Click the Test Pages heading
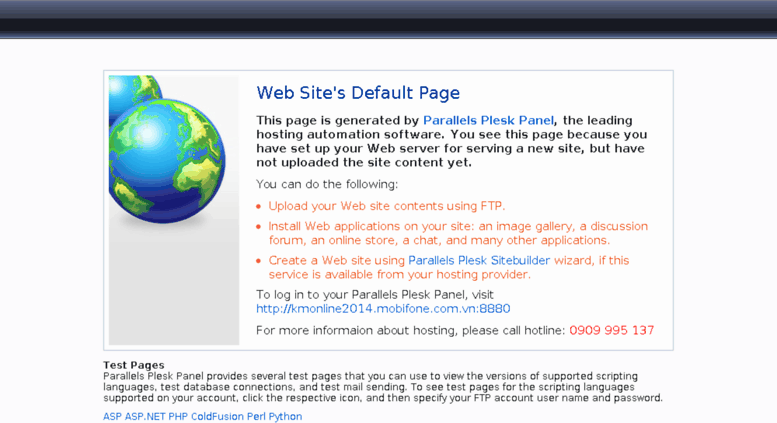Image resolution: width=777 pixels, height=423 pixels. pos(134,365)
